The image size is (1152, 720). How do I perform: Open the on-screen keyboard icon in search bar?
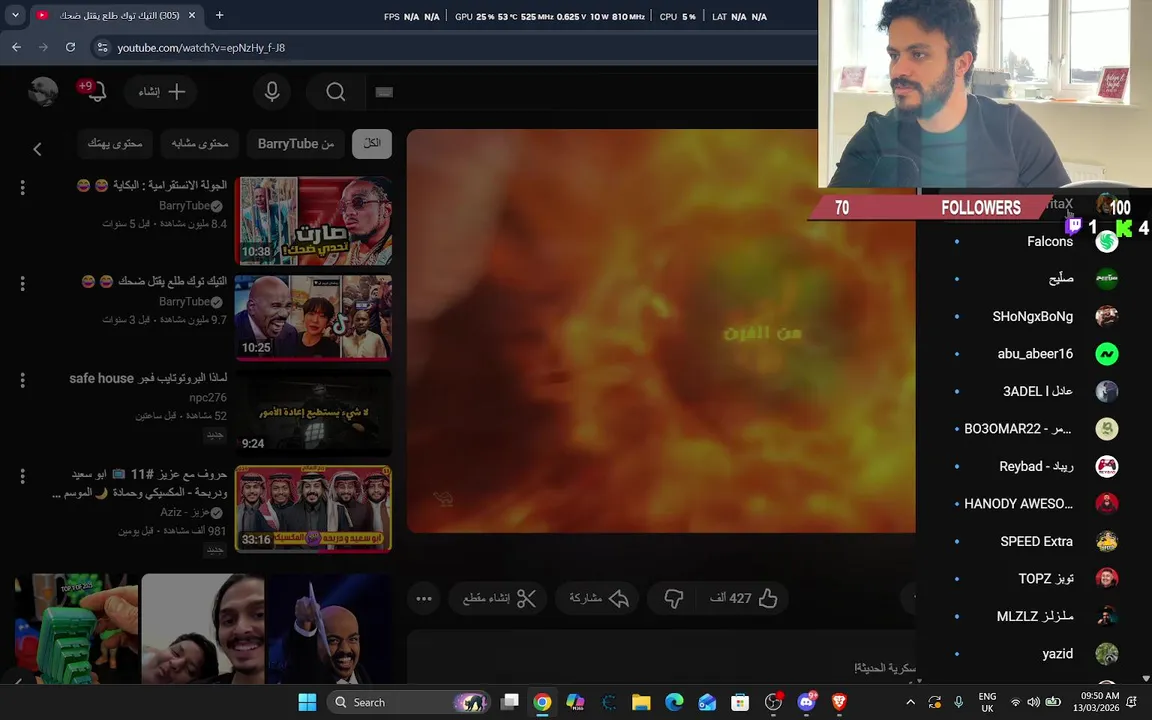[x=384, y=92]
